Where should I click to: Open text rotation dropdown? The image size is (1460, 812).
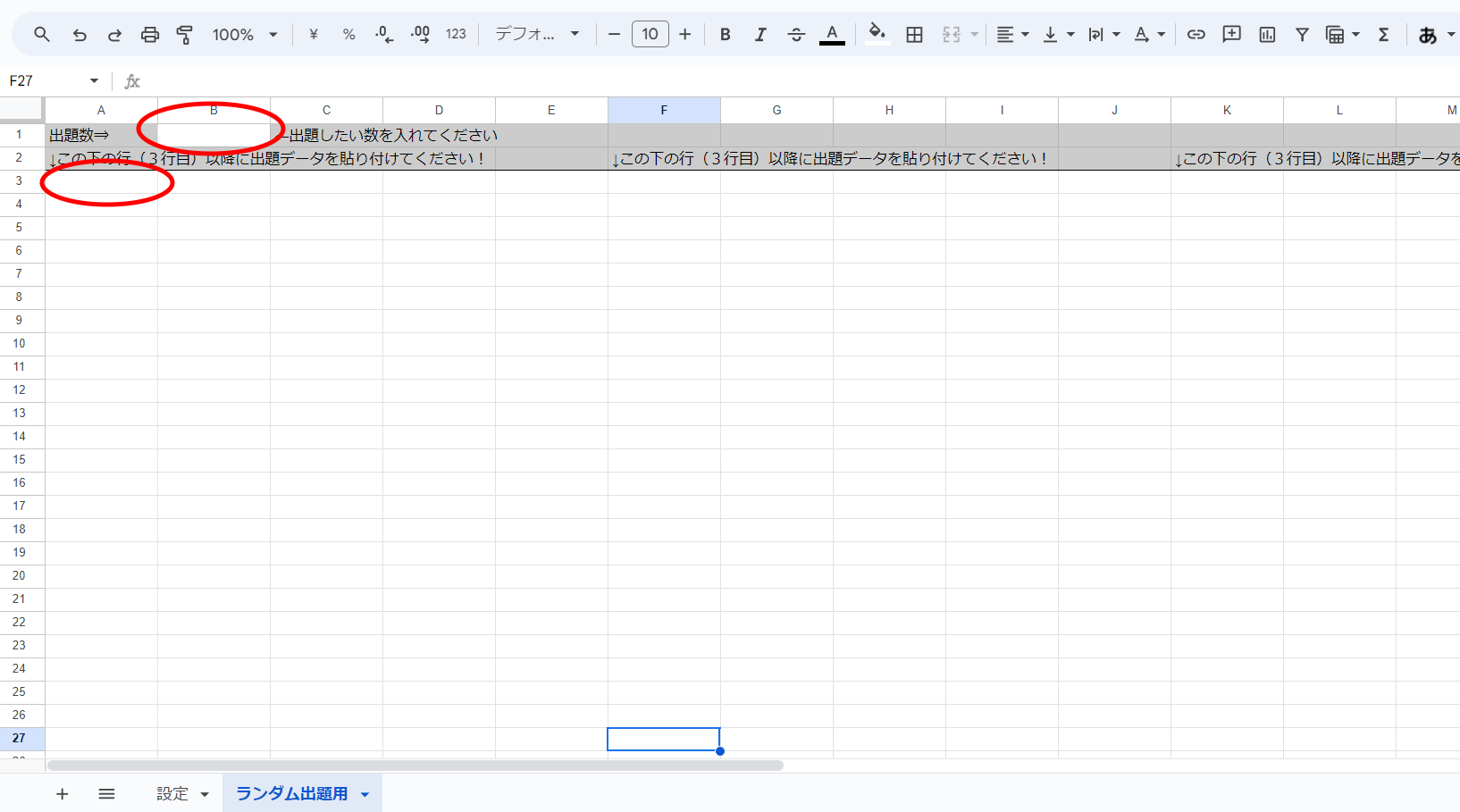1150,34
